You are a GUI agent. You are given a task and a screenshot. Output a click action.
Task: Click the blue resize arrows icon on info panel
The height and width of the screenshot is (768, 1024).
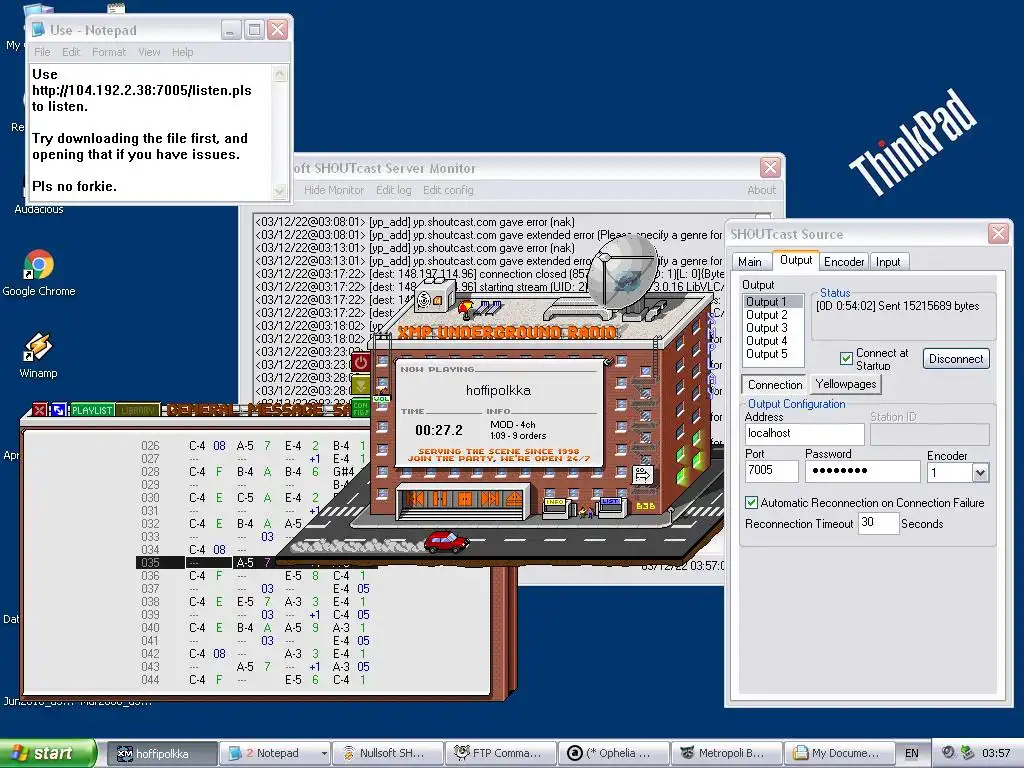click(58, 409)
